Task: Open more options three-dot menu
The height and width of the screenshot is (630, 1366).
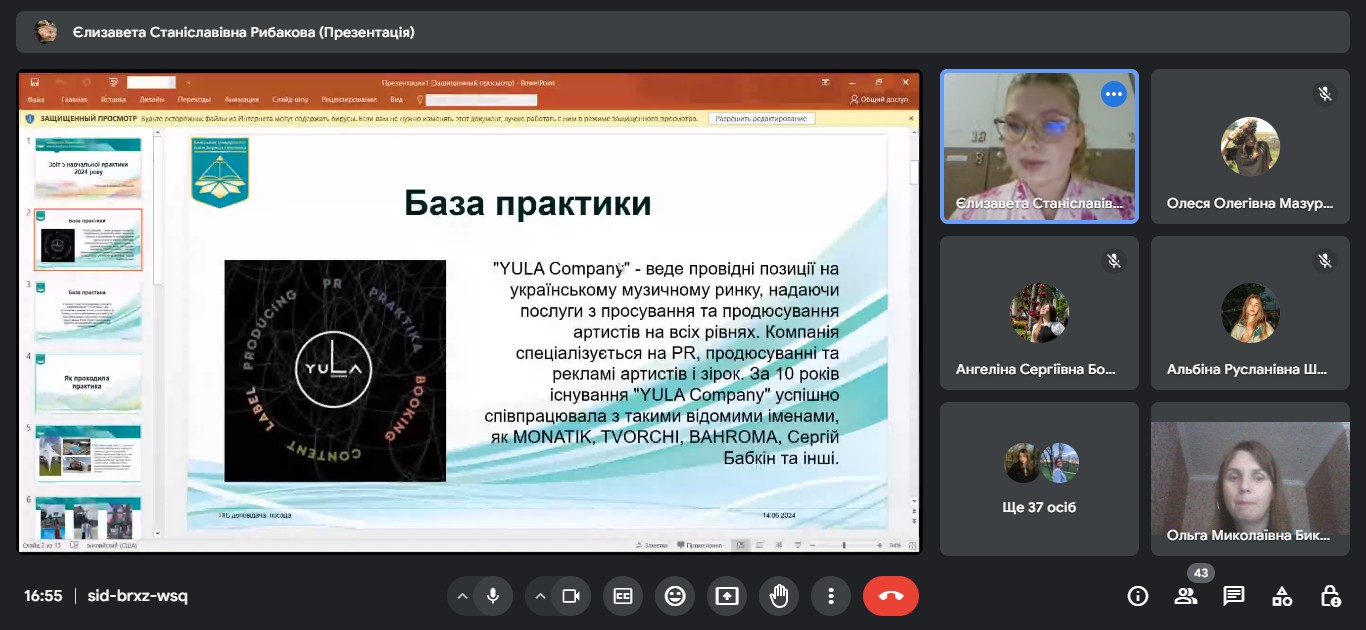Action: coord(831,596)
